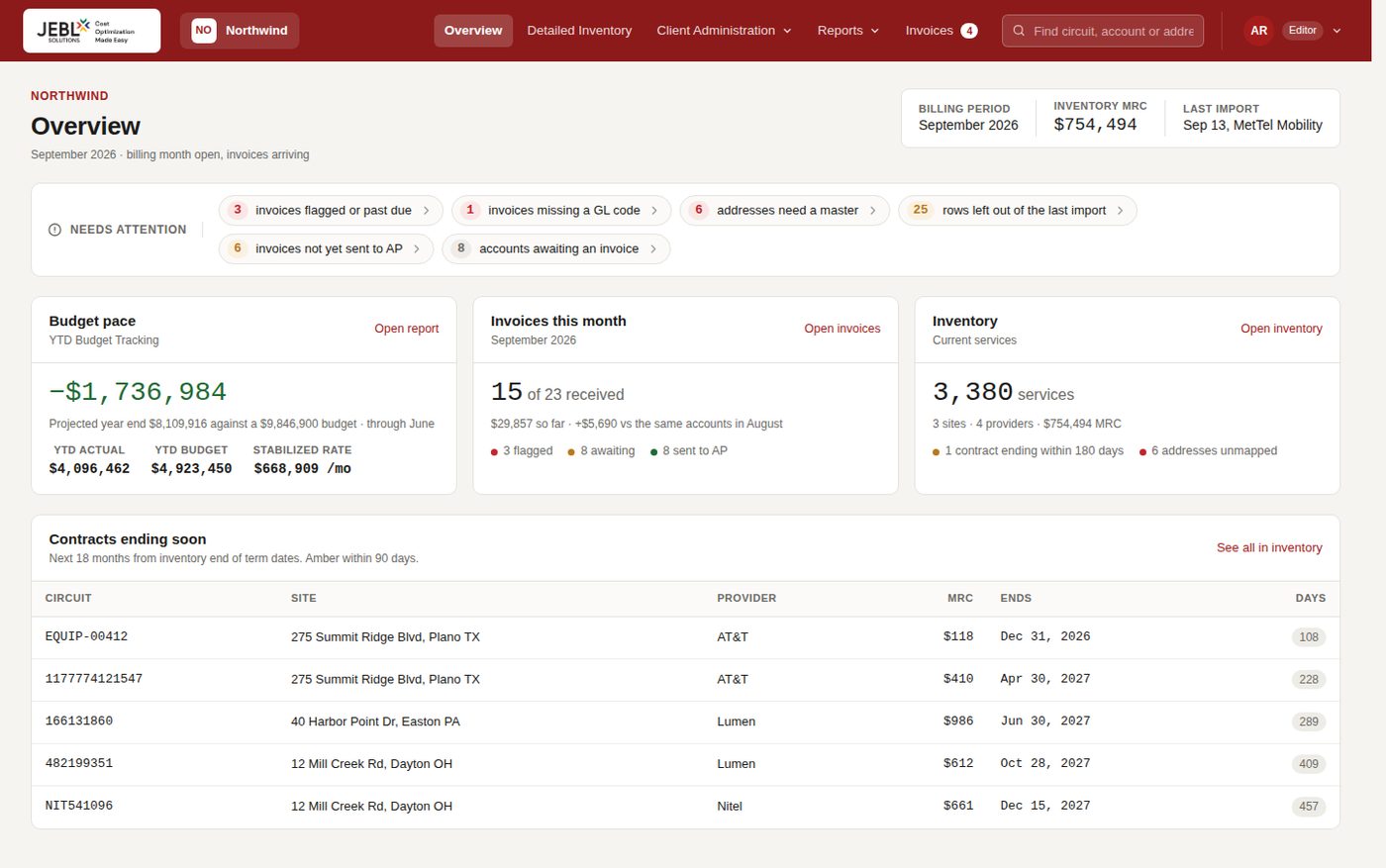The image size is (1386, 868).
Task: Click the 108 days badge
Action: [x=1309, y=637]
